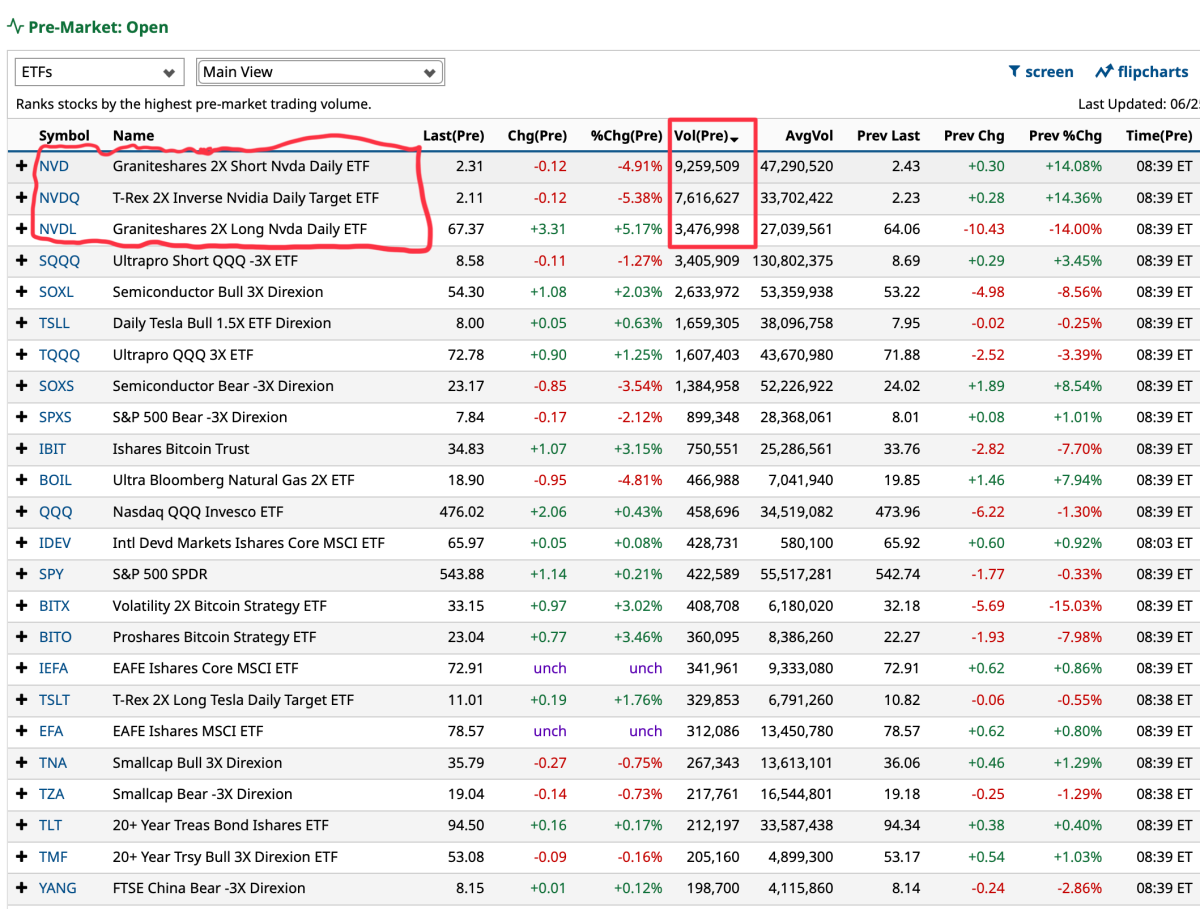Open the NVDL symbol link

(59, 229)
